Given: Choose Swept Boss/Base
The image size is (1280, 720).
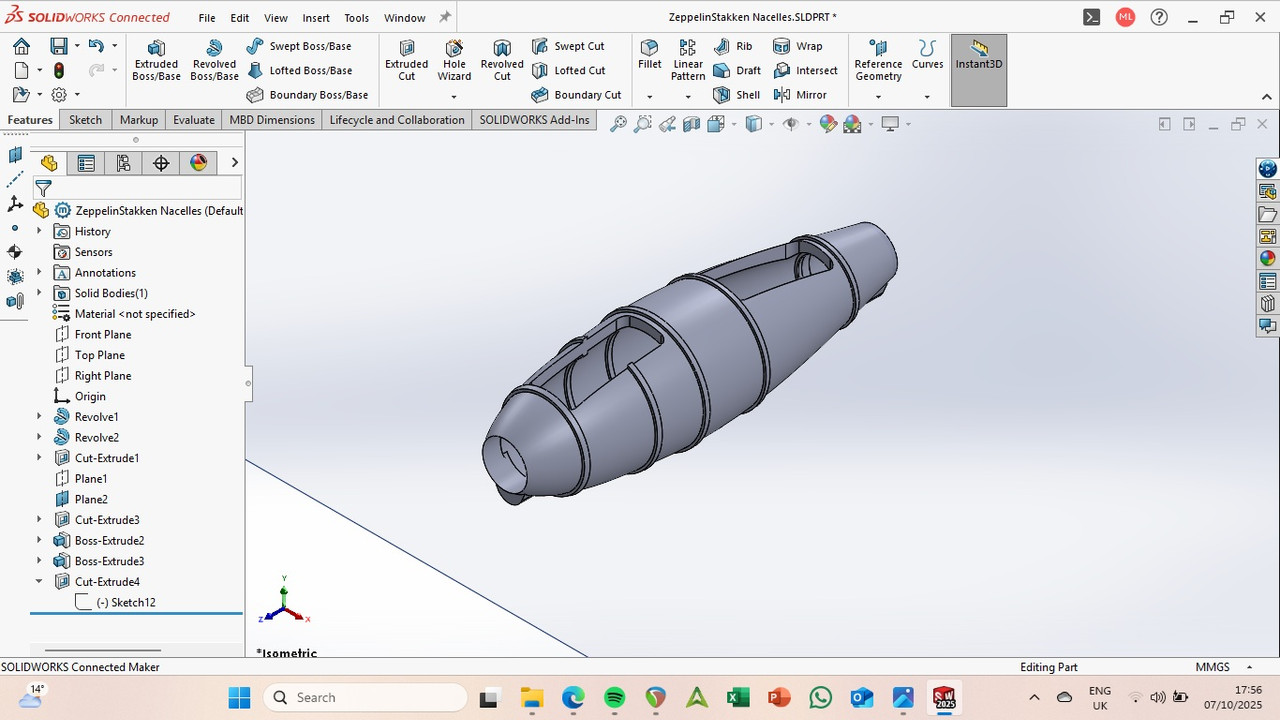Looking at the screenshot, I should (298, 46).
